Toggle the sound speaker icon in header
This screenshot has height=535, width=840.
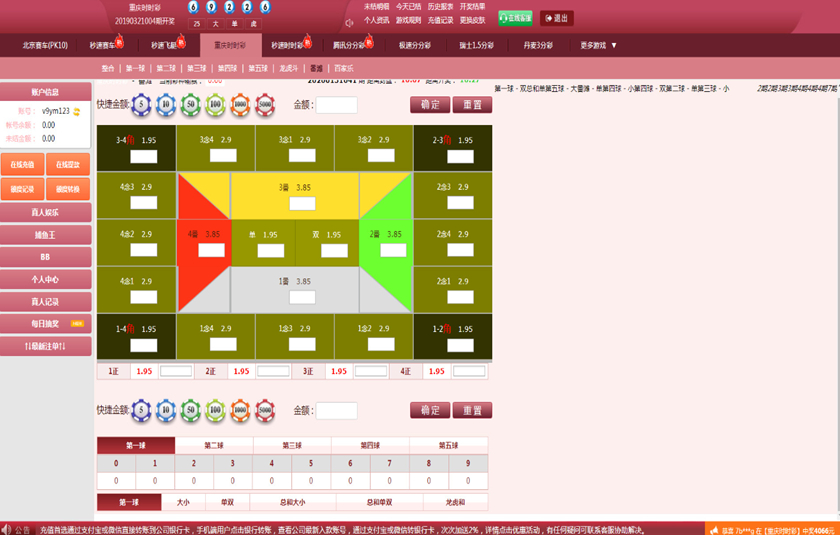[x=349, y=22]
